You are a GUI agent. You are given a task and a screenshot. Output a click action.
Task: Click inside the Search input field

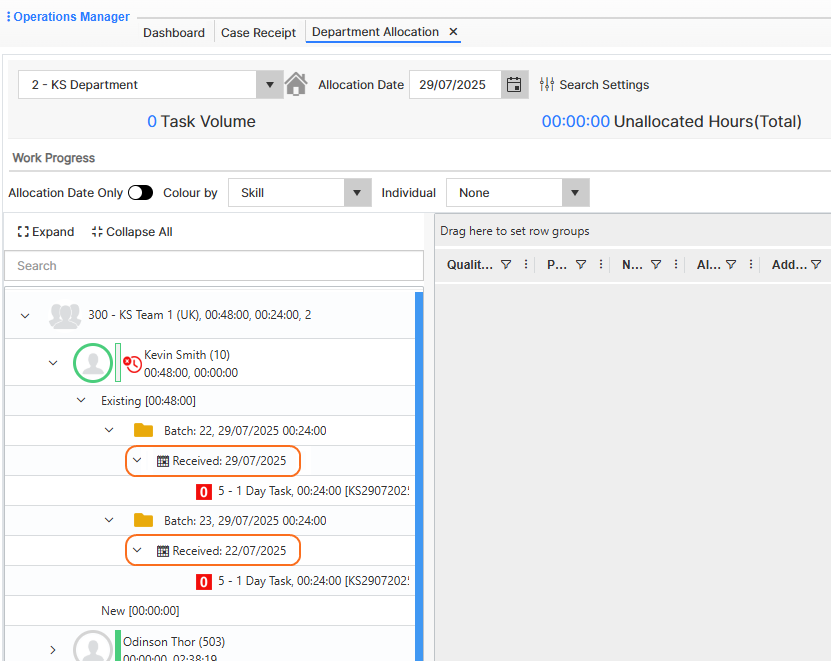[213, 266]
